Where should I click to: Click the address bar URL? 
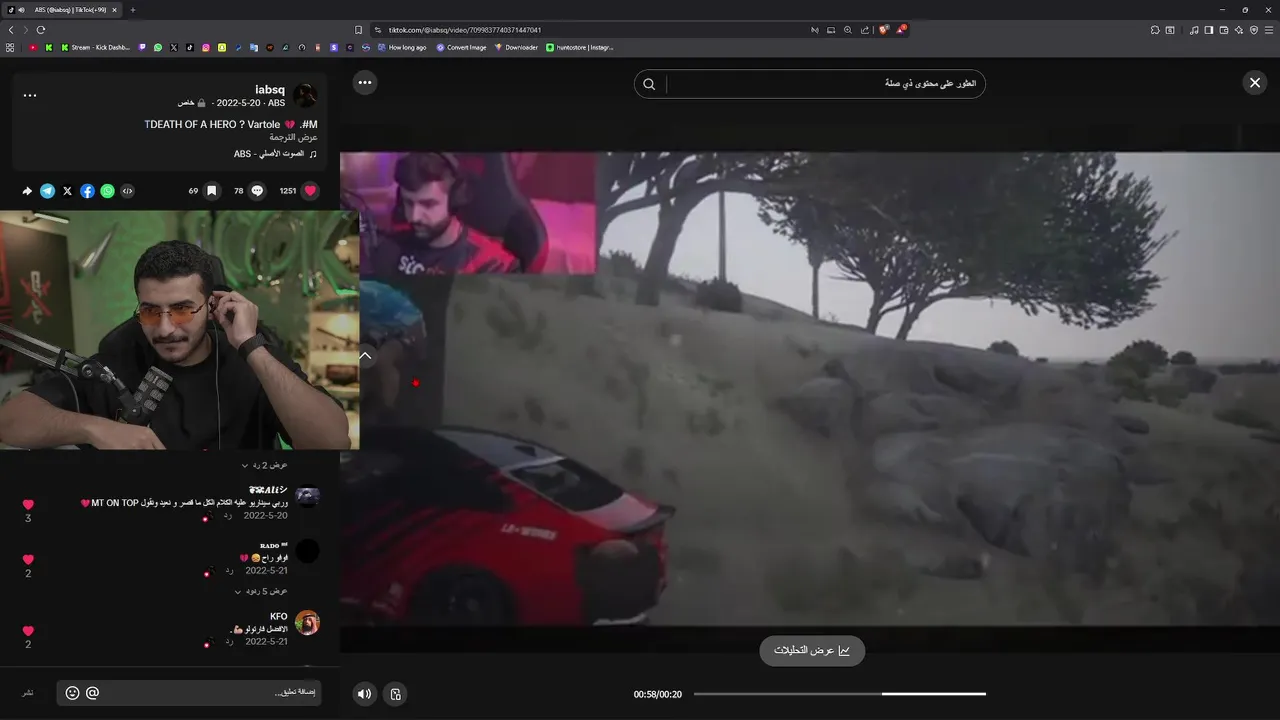click(465, 30)
